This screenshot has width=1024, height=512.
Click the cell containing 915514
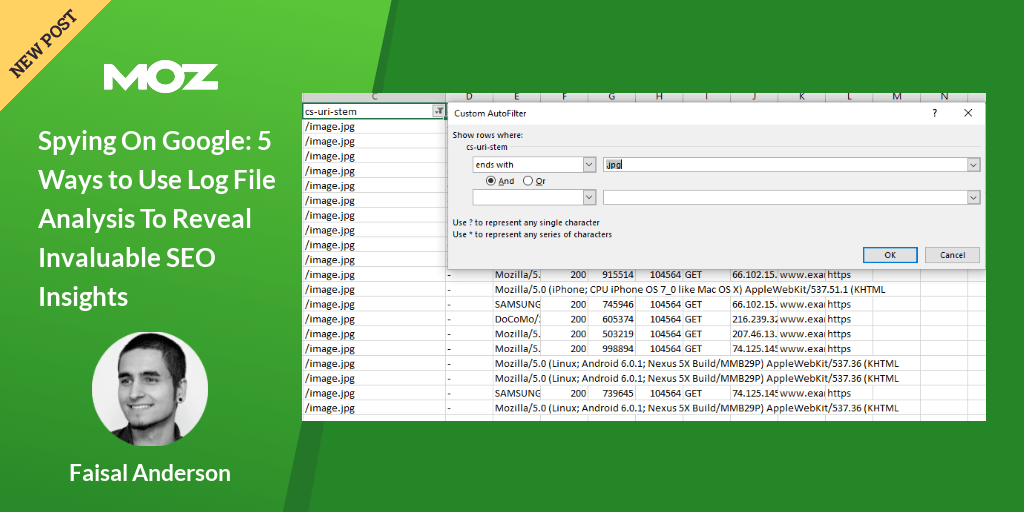[x=611, y=275]
